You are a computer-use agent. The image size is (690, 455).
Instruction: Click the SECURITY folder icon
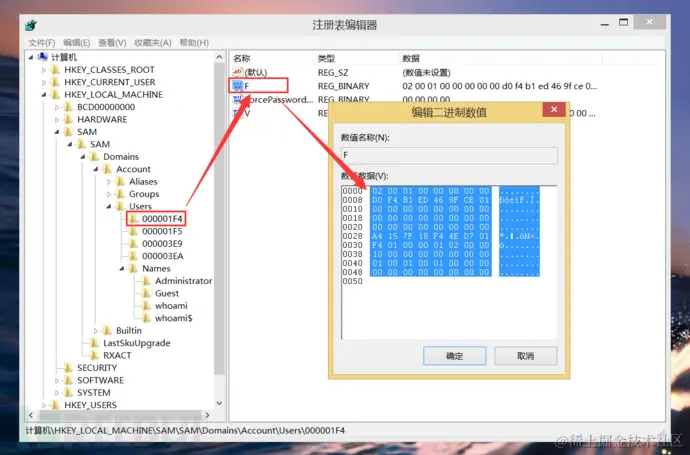69,367
